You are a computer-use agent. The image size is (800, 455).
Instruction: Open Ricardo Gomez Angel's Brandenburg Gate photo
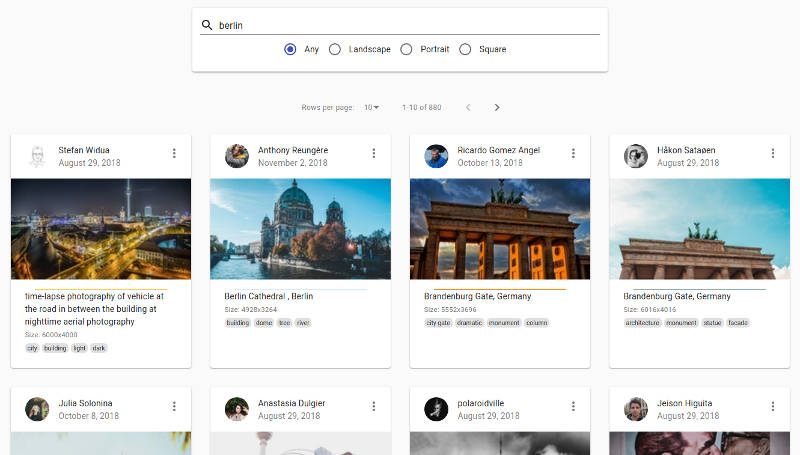point(500,229)
